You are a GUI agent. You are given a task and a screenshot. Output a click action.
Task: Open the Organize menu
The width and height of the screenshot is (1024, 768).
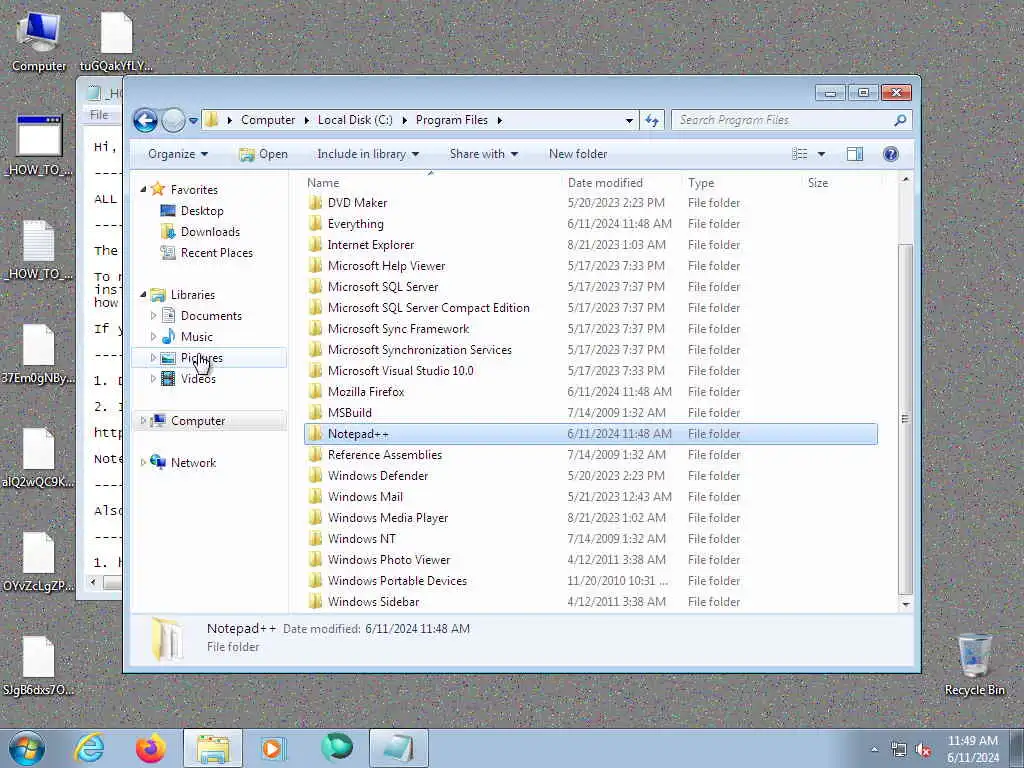(178, 154)
